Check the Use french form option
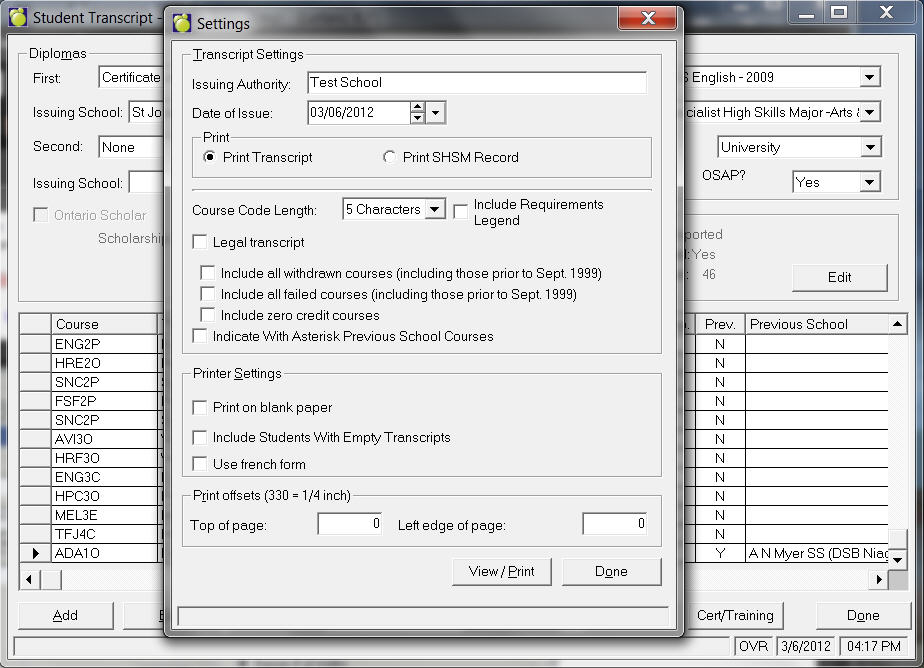The height and width of the screenshot is (668, 924). pyautogui.click(x=200, y=464)
